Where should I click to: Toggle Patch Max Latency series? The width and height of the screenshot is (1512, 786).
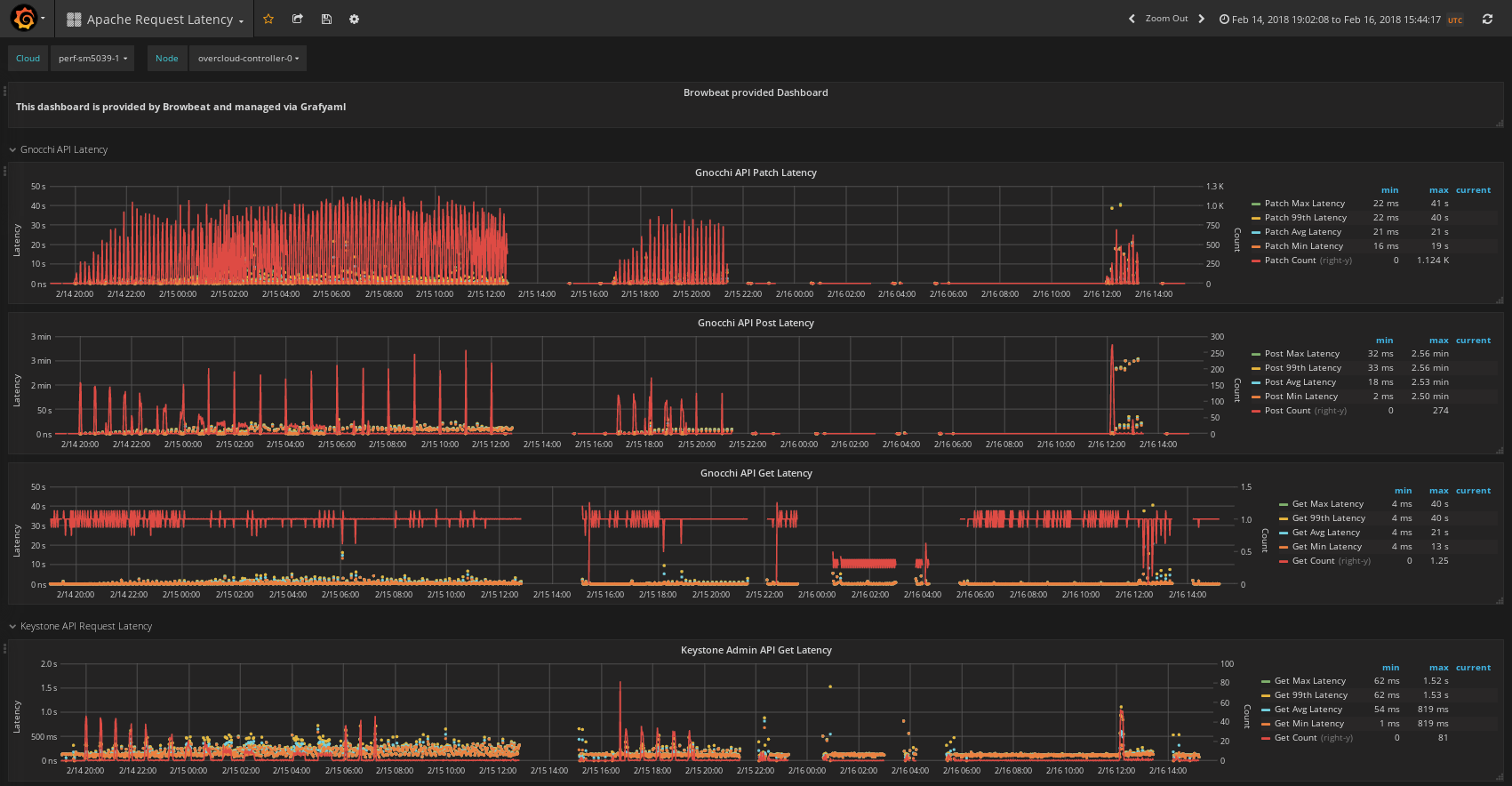tap(1304, 204)
